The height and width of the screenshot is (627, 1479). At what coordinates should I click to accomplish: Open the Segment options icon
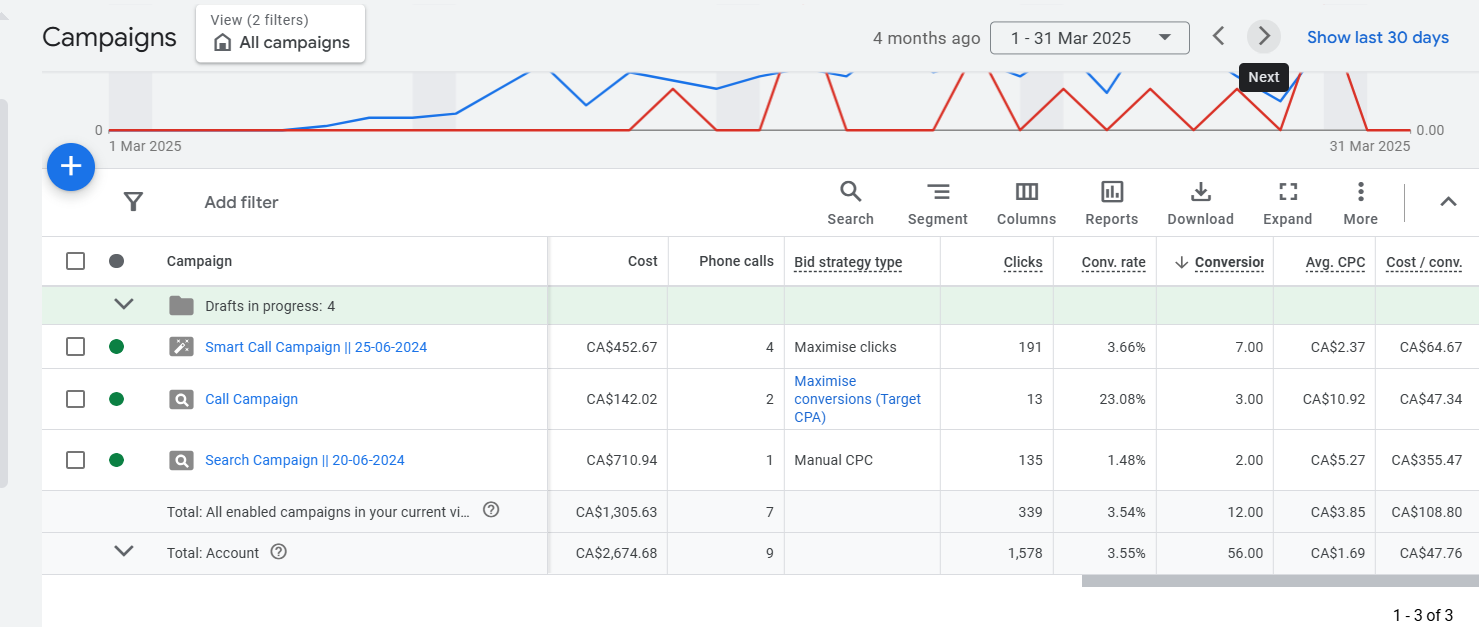click(937, 203)
